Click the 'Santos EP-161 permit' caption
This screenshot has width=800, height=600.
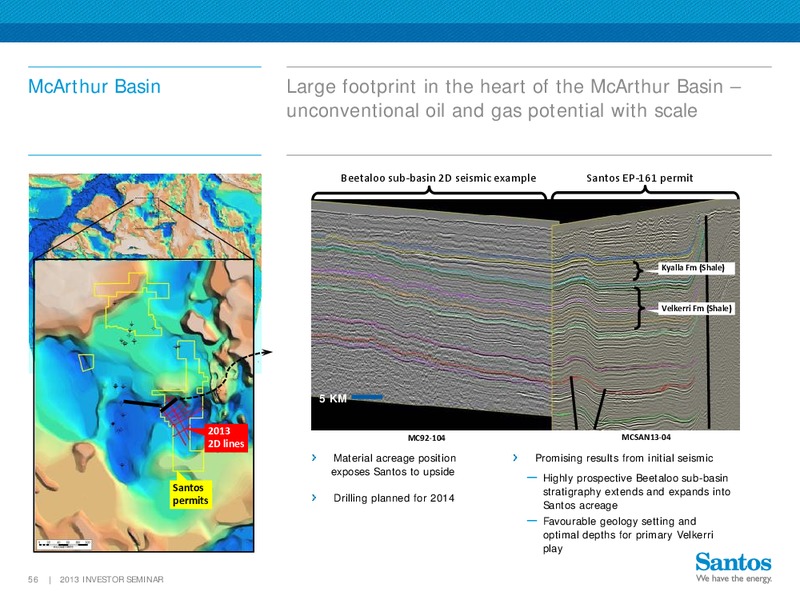click(639, 178)
